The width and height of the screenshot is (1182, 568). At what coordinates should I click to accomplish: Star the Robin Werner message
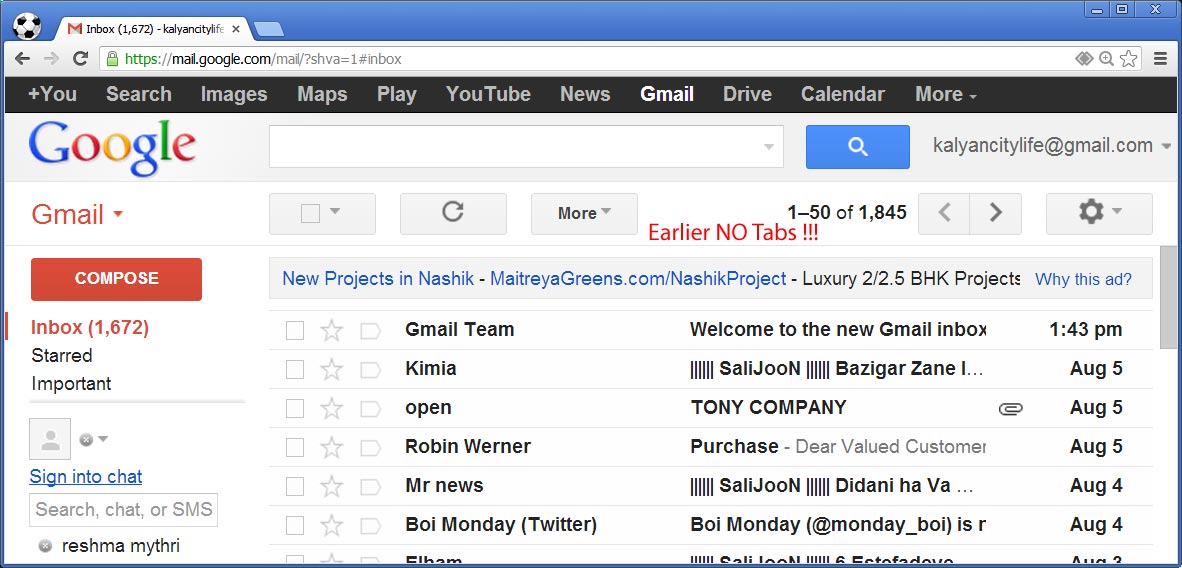(332, 447)
